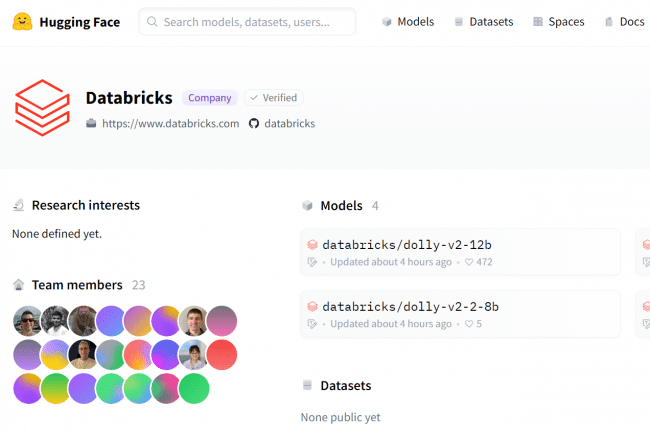Click the first team member avatar photo
Image resolution: width=650 pixels, height=433 pixels.
click(x=28, y=320)
